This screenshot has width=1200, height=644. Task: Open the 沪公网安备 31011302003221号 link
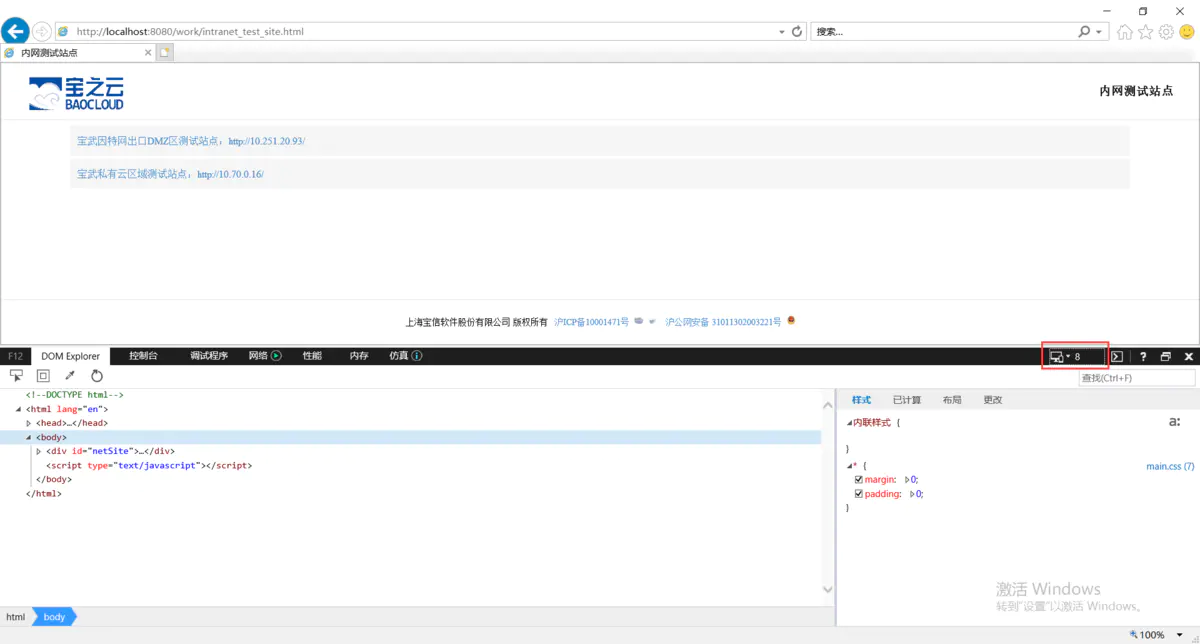pos(723,322)
